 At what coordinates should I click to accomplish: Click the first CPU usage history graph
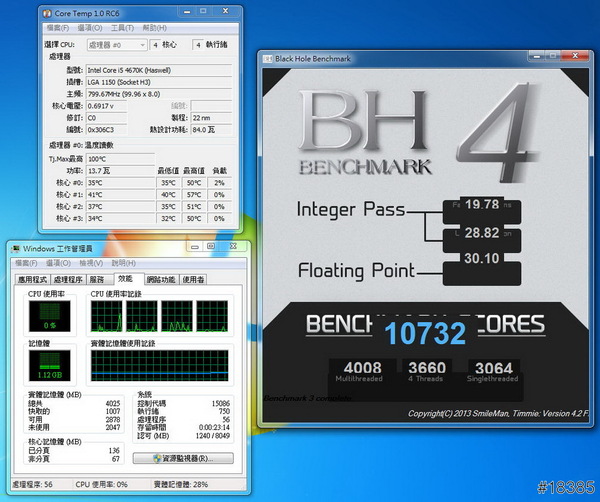pyautogui.click(x=107, y=316)
